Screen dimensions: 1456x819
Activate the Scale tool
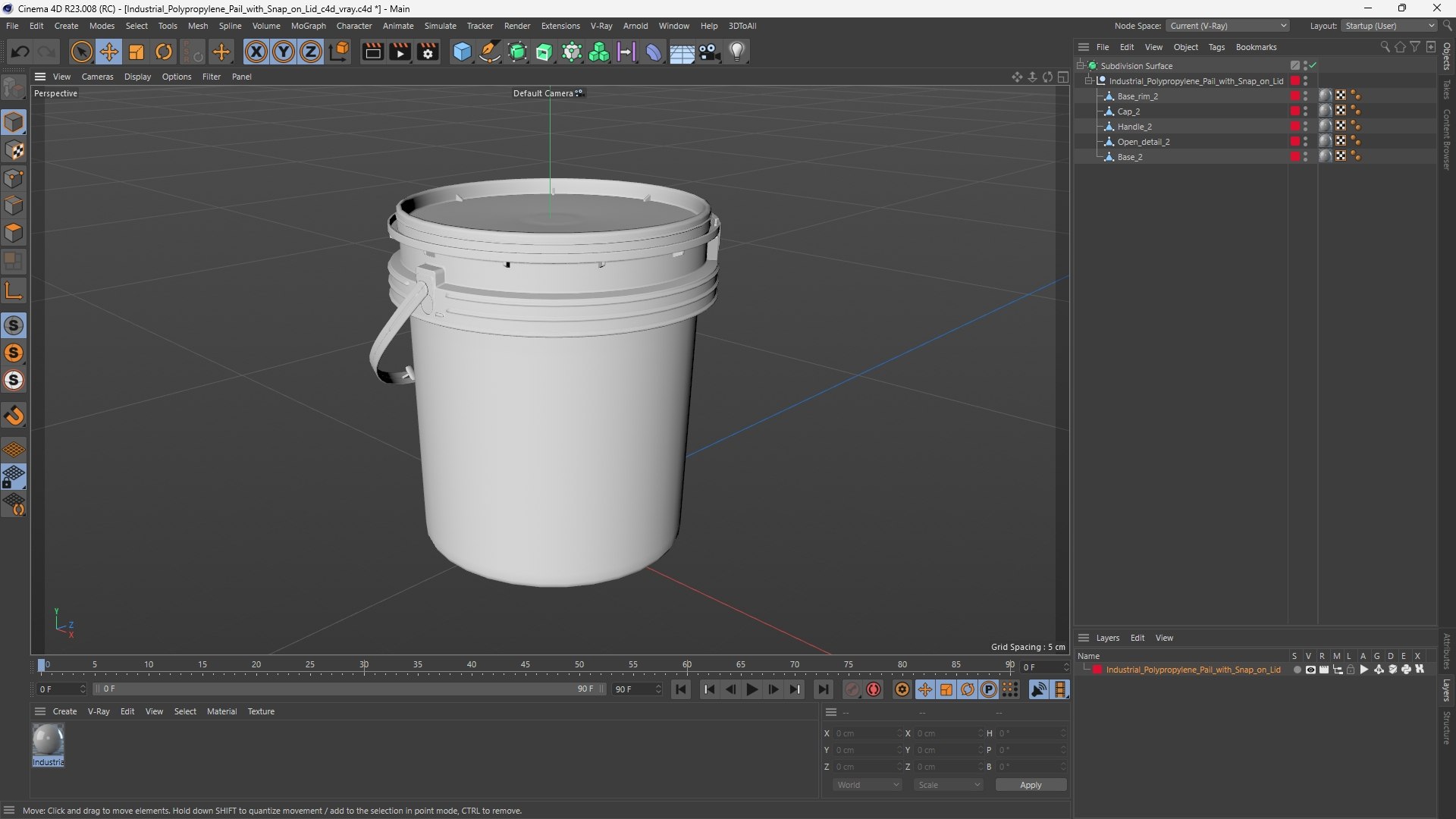[x=136, y=52]
